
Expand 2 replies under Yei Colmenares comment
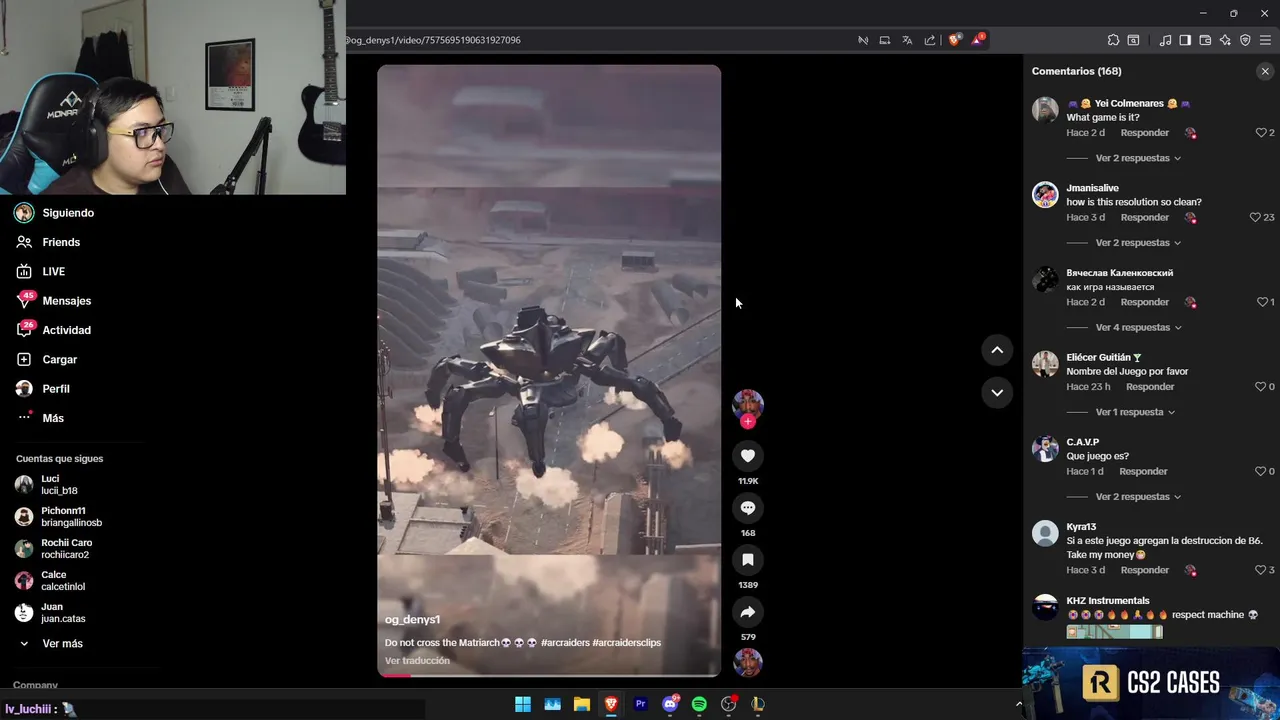pyautogui.click(x=1138, y=158)
